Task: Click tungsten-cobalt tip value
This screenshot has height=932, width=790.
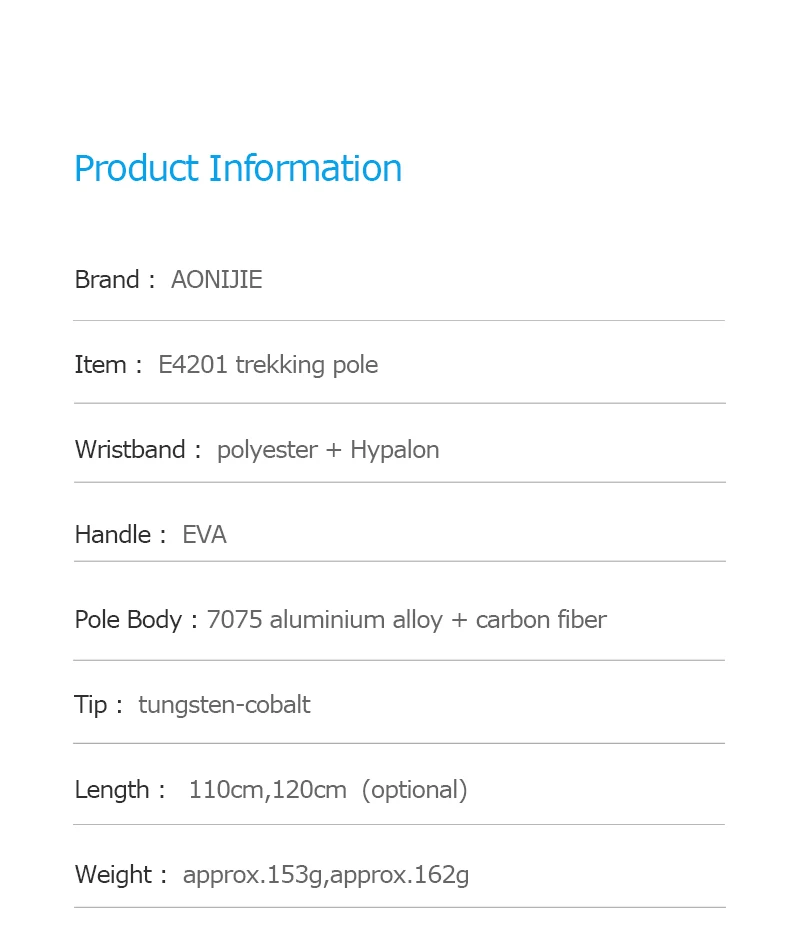Action: [x=224, y=705]
